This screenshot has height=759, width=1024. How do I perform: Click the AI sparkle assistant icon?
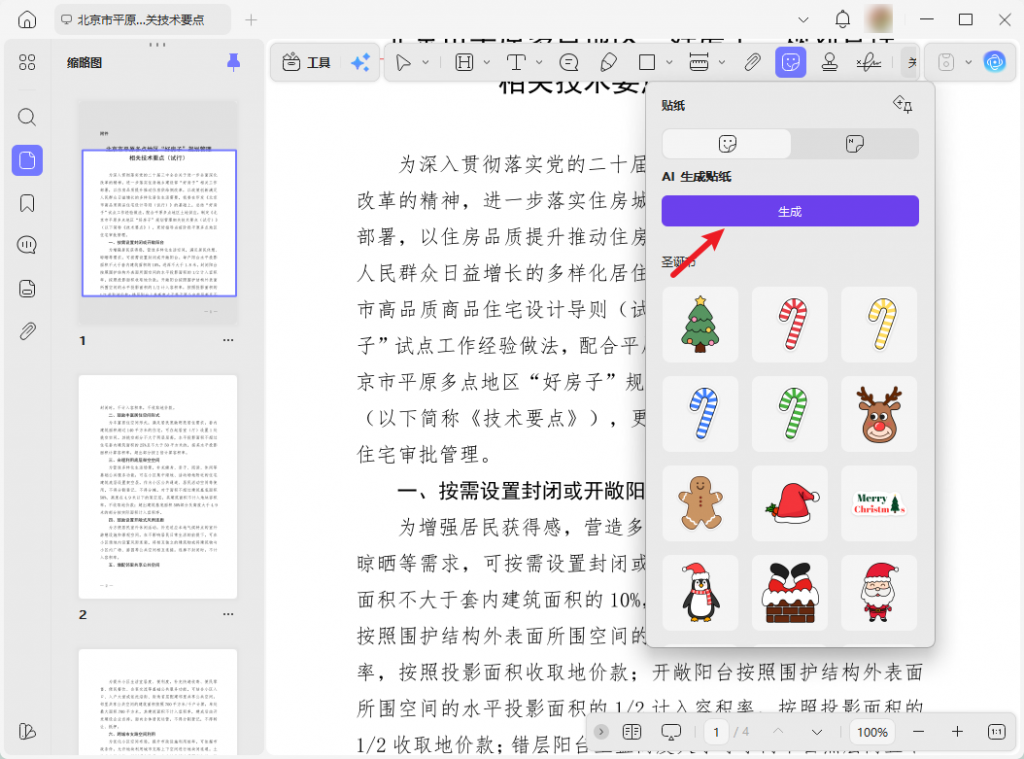click(x=362, y=62)
